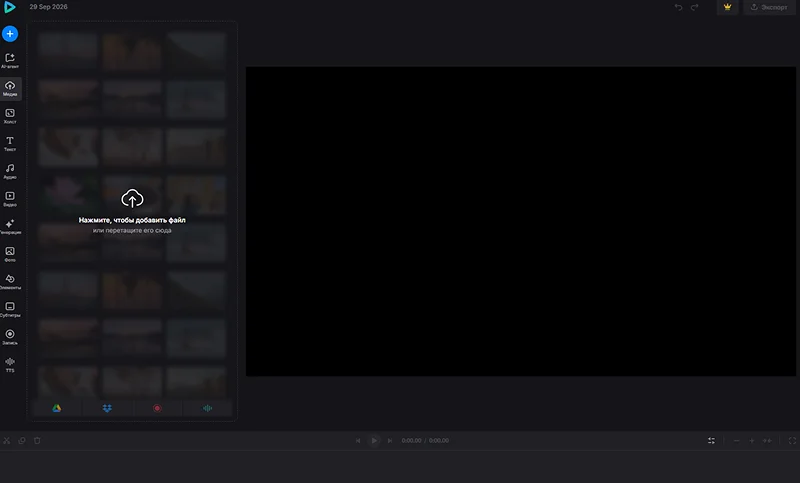Click the scissors split tool
The height and width of the screenshot is (483, 800).
[7, 441]
